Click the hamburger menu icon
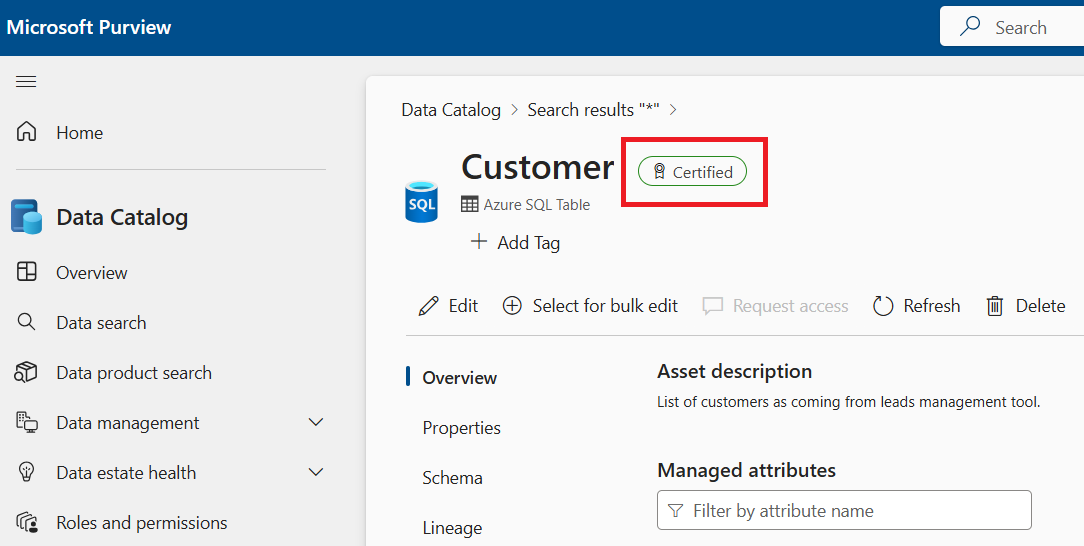Screen dimensions: 1084x546 pos(26,82)
